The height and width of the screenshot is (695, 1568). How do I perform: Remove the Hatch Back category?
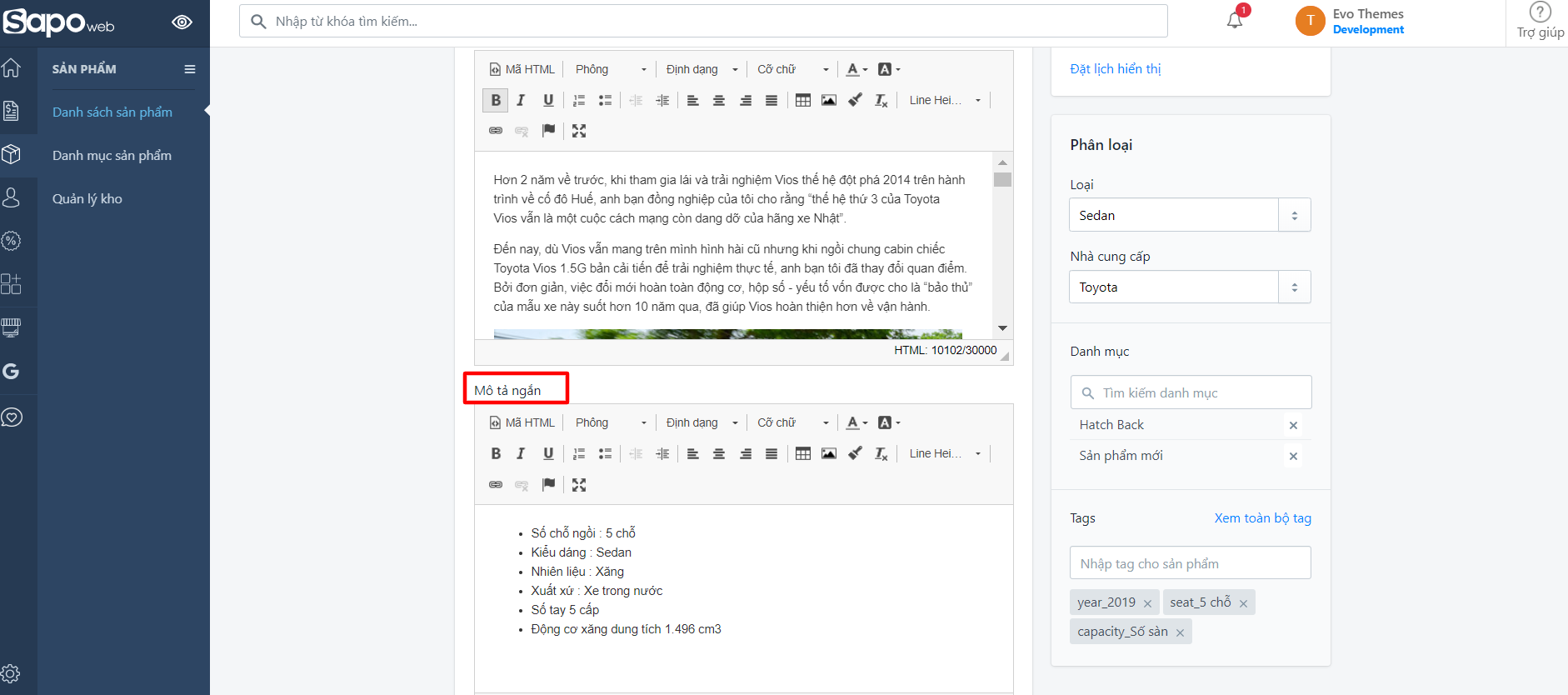coord(1293,426)
